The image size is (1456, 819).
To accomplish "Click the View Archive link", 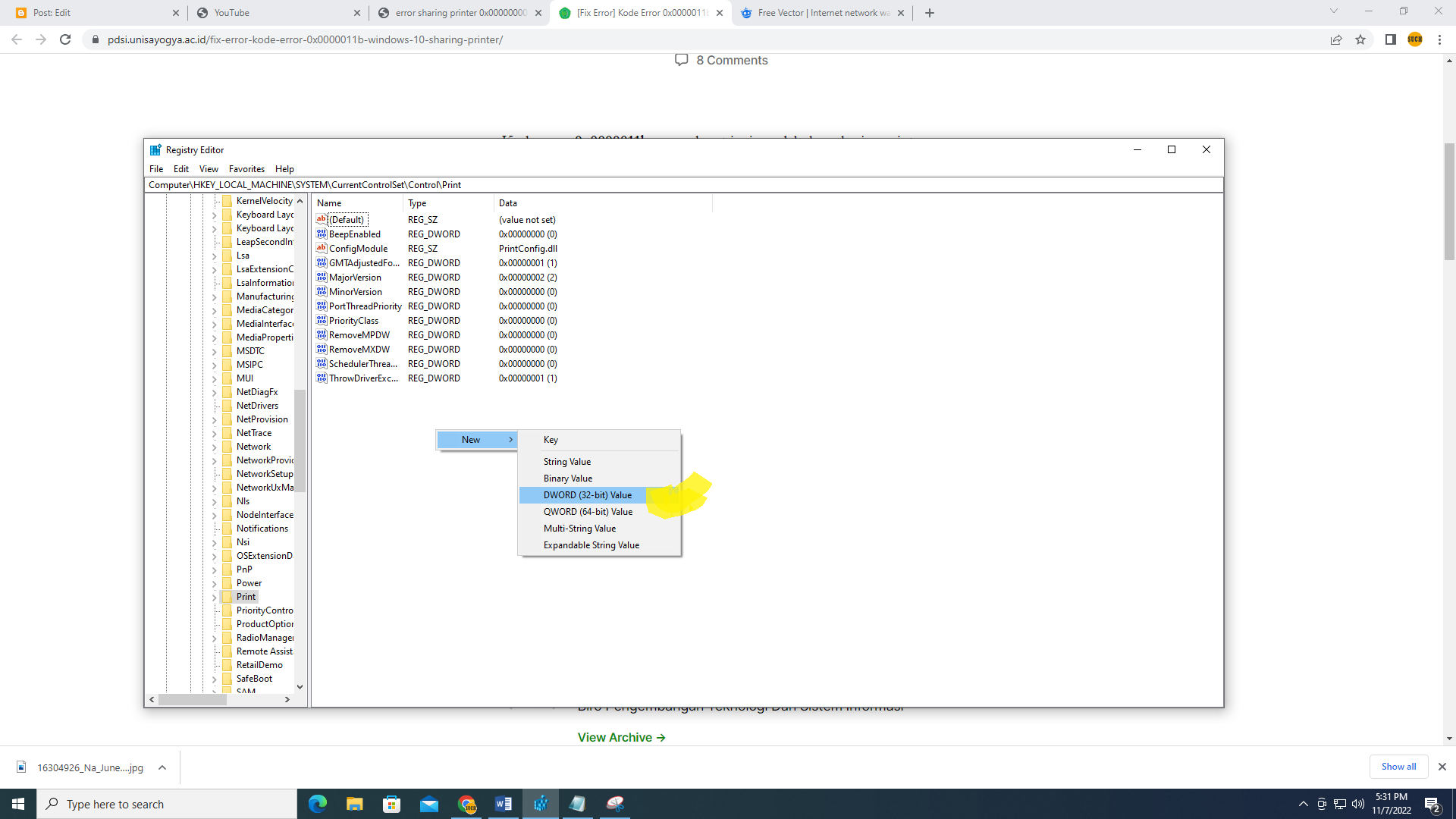I will point(621,737).
